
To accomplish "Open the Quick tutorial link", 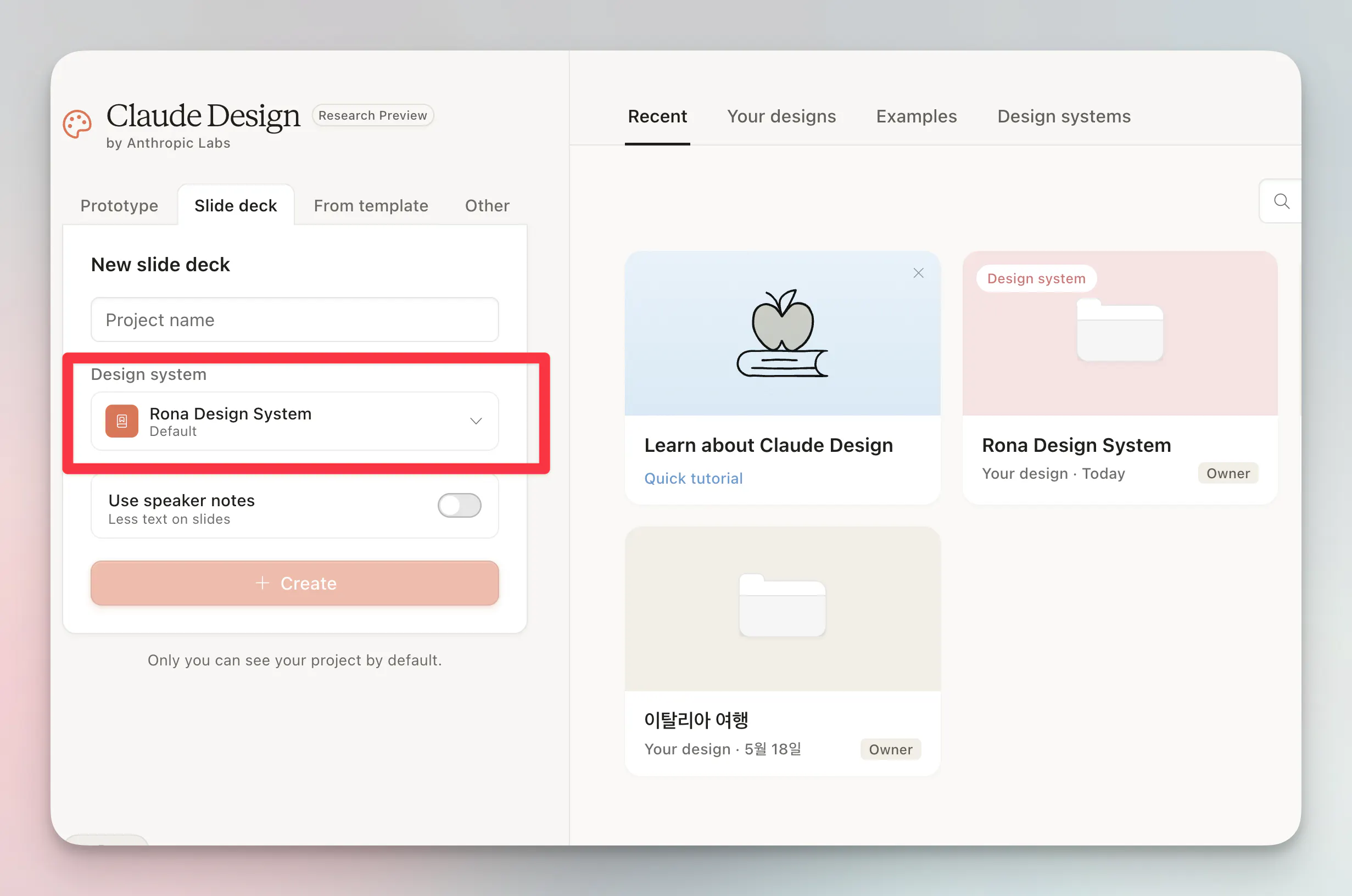I will pyautogui.click(x=693, y=478).
